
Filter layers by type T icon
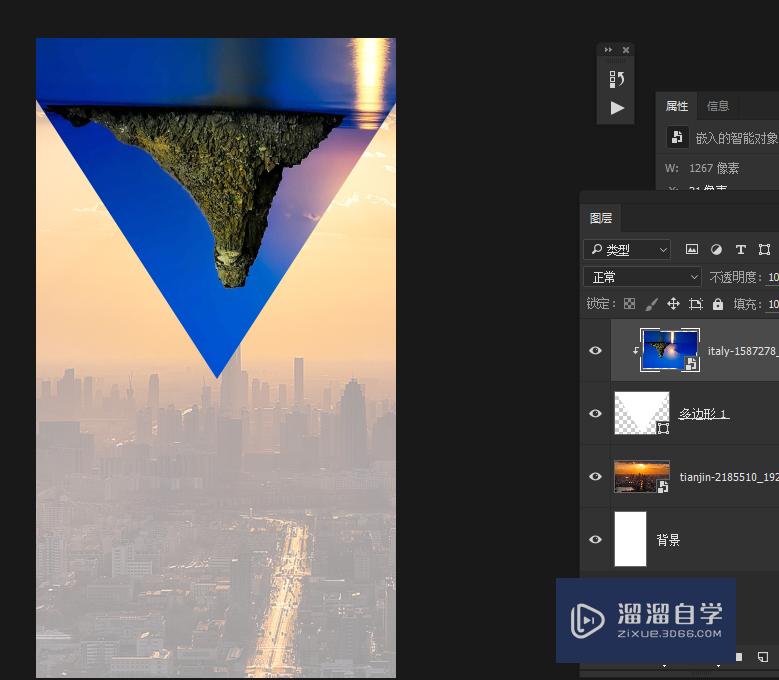pyautogui.click(x=740, y=249)
